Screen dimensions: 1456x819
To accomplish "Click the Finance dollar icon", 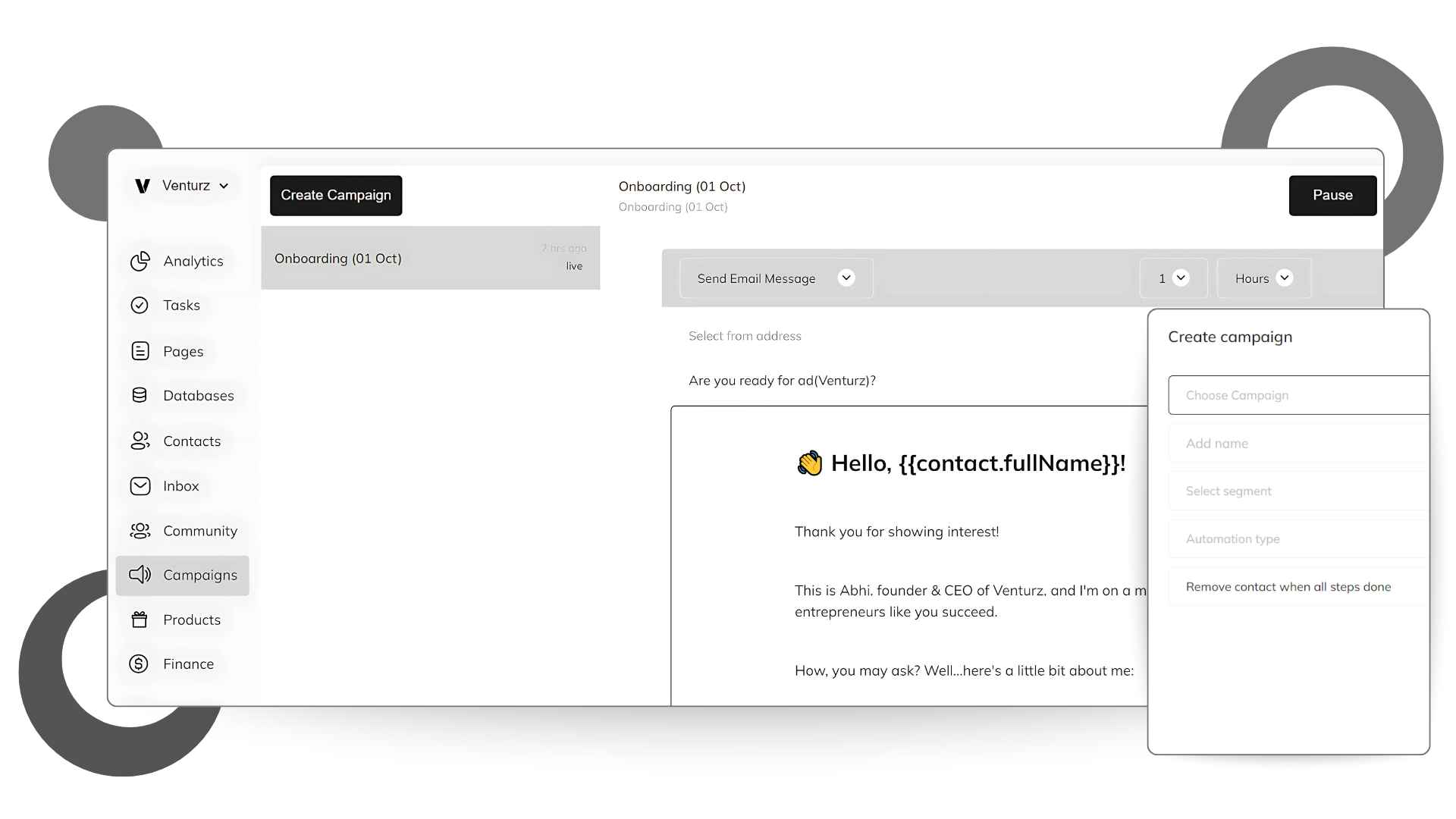I will pyautogui.click(x=139, y=664).
